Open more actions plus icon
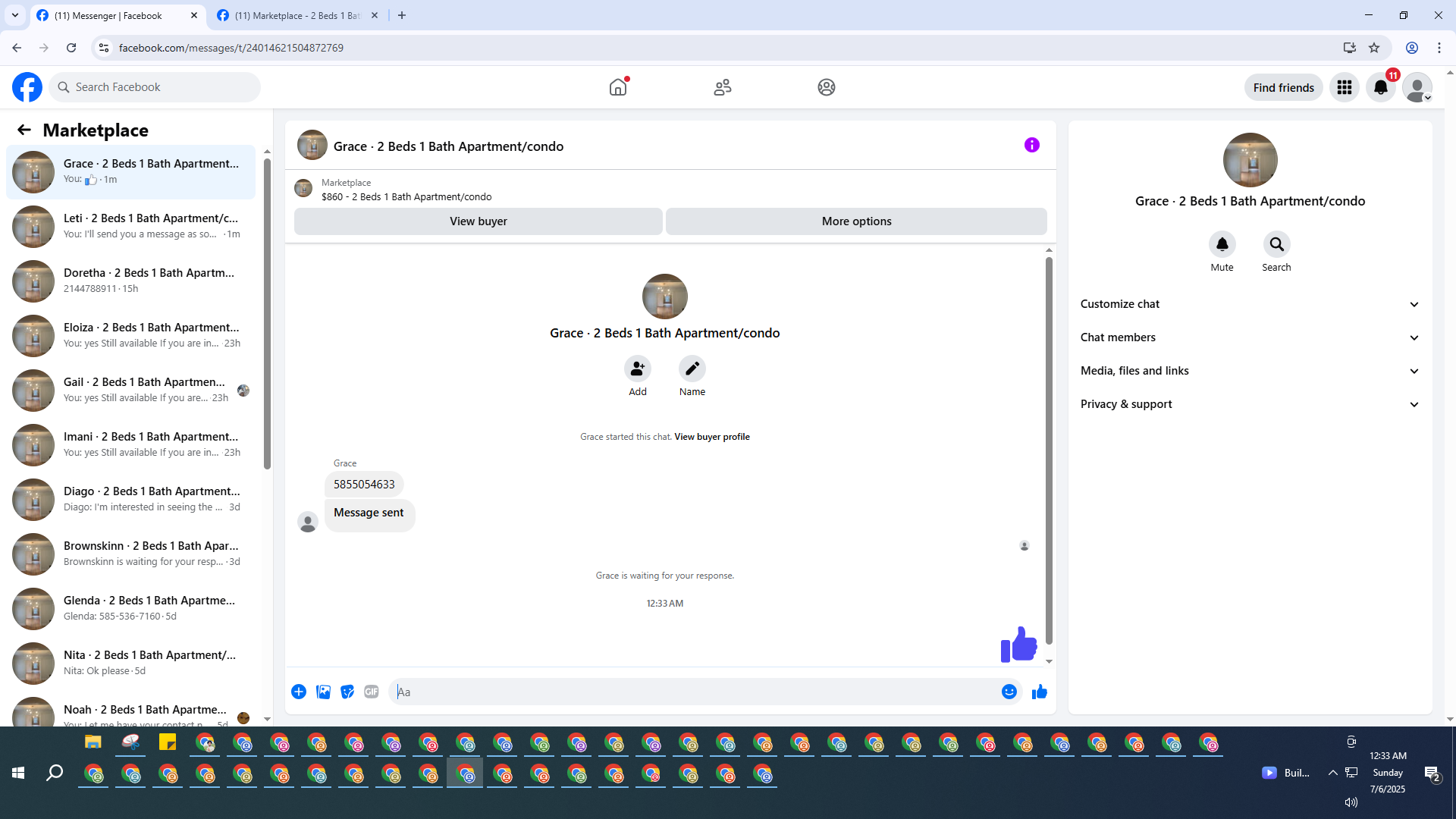This screenshot has width=1456, height=819. [x=299, y=692]
